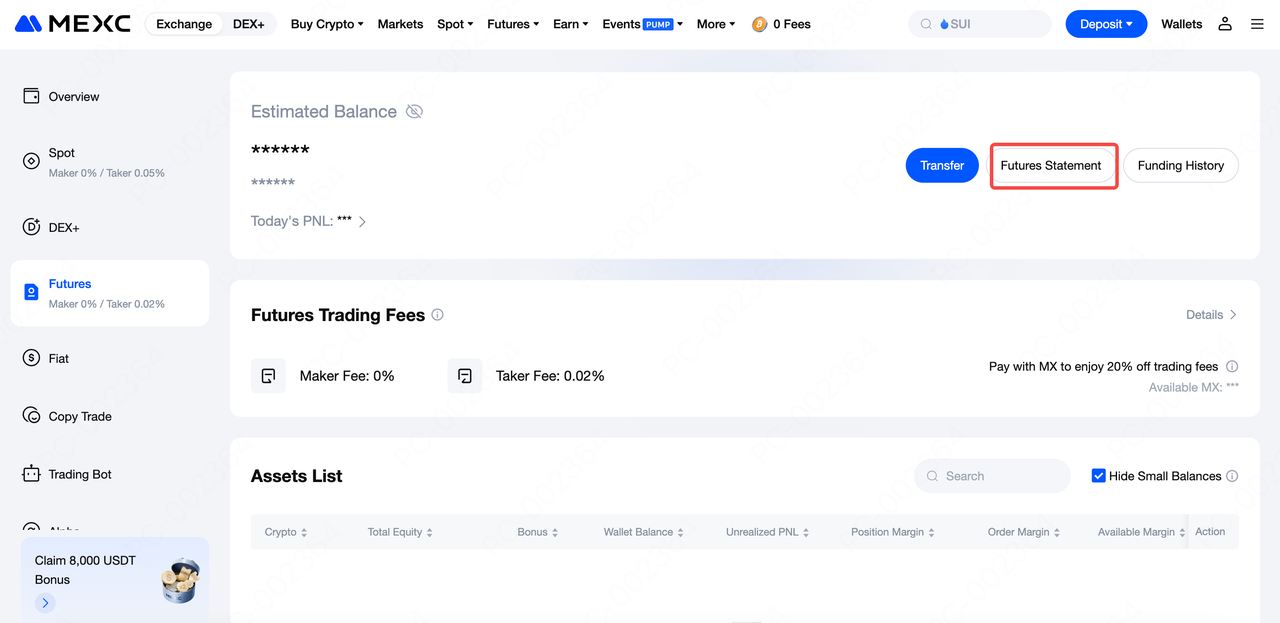Expand Today's PNL chevron
The image size is (1280, 623).
click(x=362, y=222)
